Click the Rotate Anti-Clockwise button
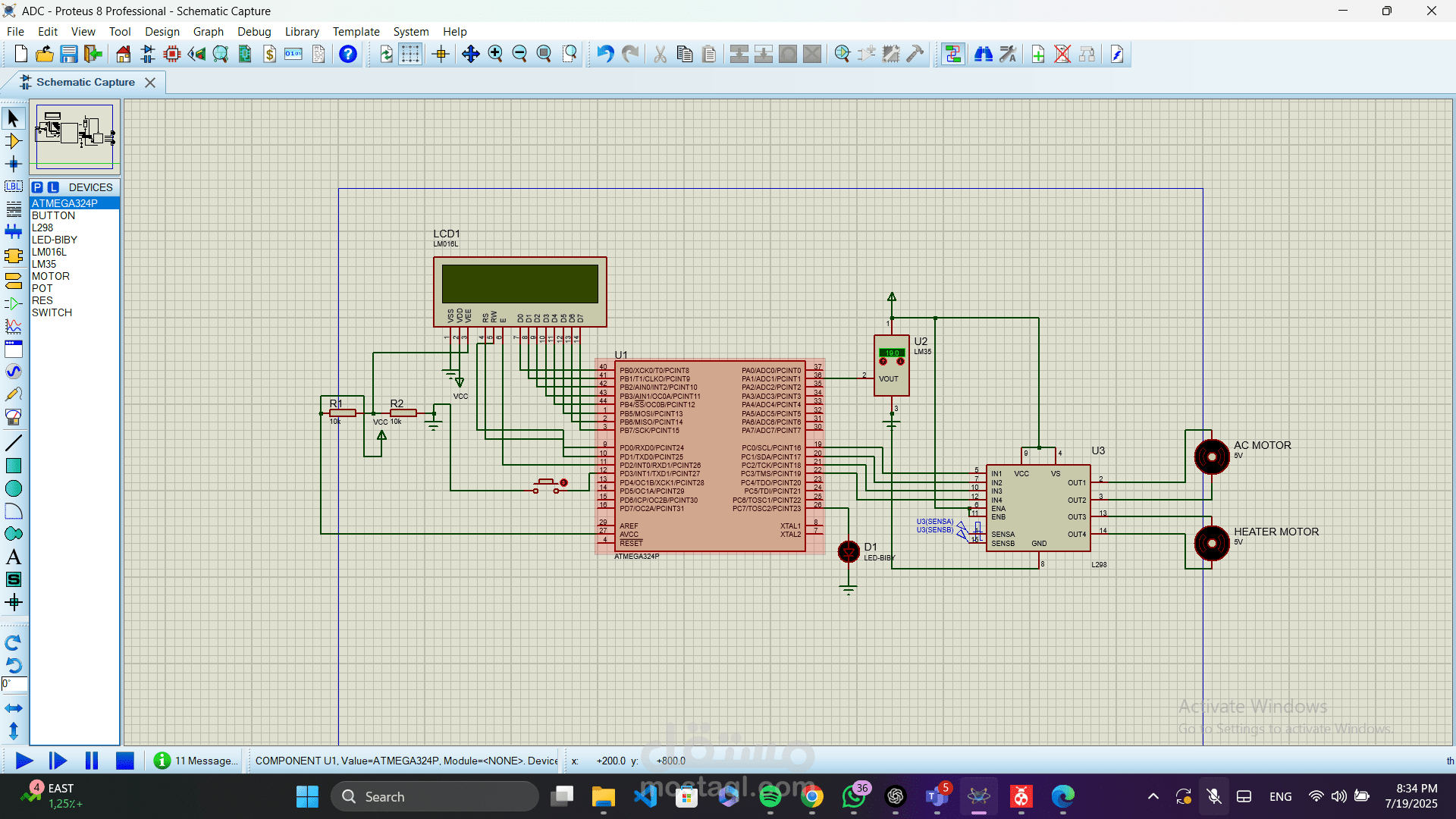The image size is (1456, 819). 13,666
